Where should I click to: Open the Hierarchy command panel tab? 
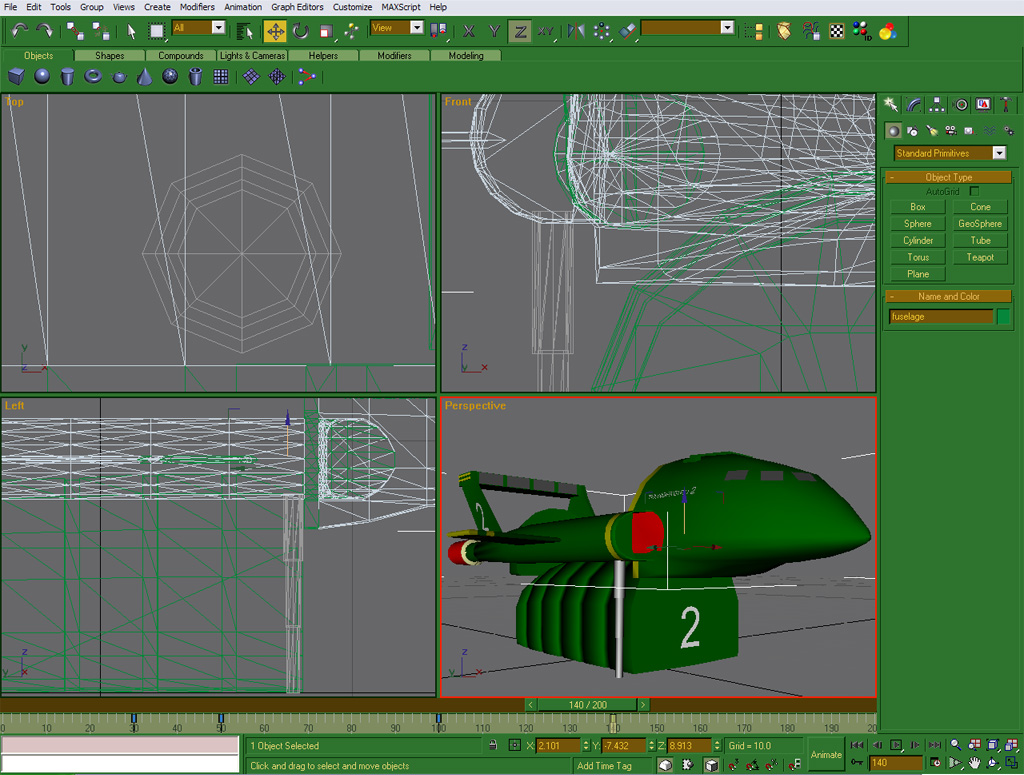pyautogui.click(x=936, y=104)
